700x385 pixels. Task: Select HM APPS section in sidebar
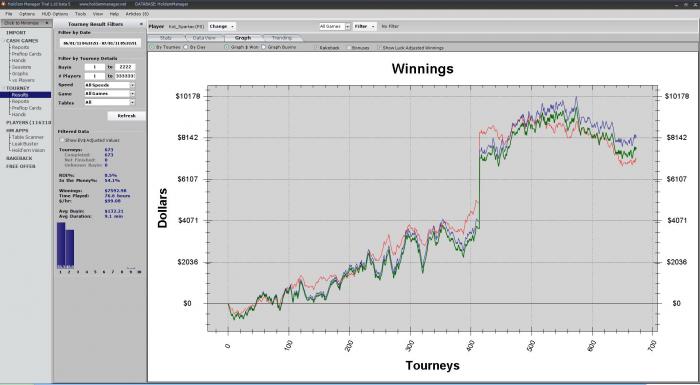click(x=17, y=130)
